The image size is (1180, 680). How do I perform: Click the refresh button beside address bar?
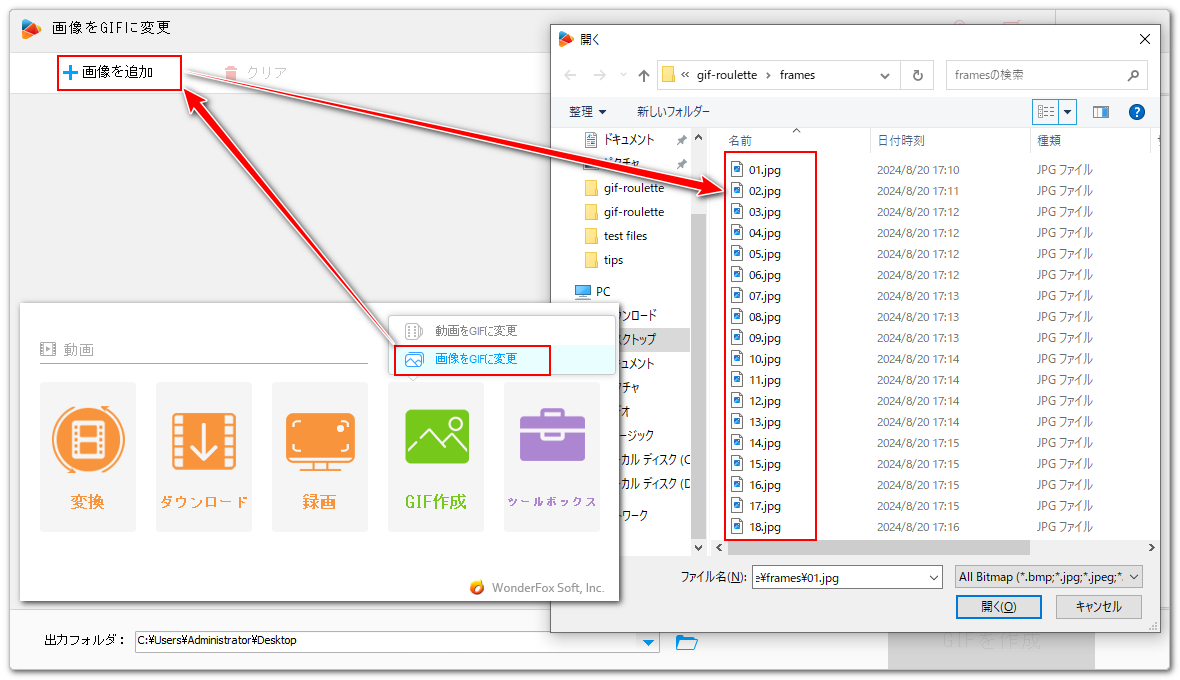pos(917,75)
